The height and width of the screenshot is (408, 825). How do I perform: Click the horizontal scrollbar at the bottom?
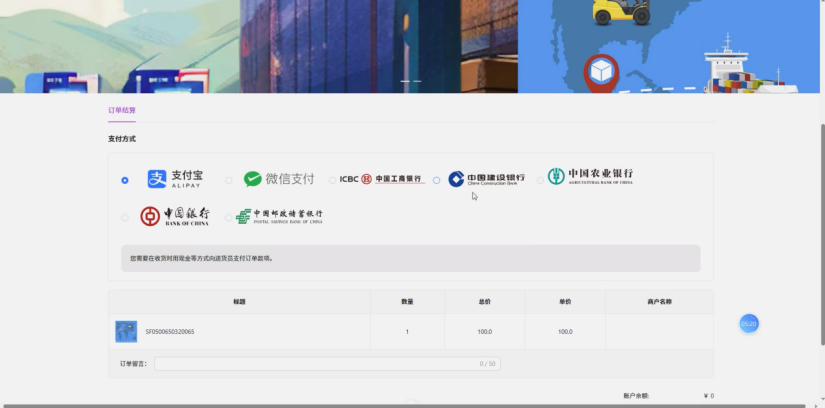pos(405,406)
